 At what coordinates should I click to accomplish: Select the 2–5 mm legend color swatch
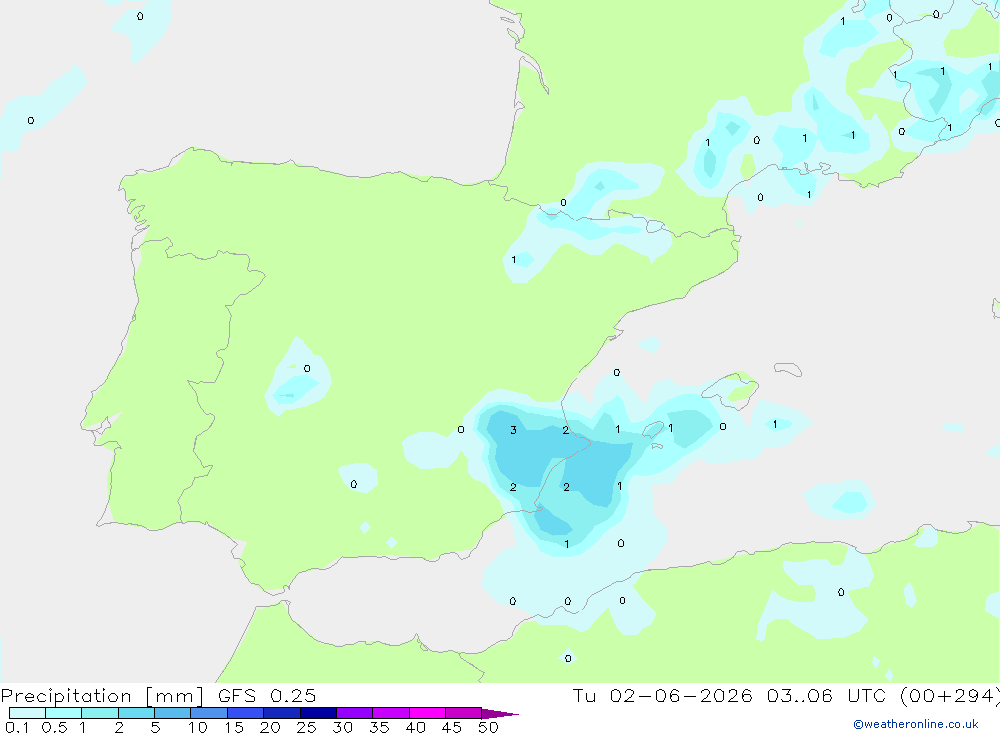(136, 713)
